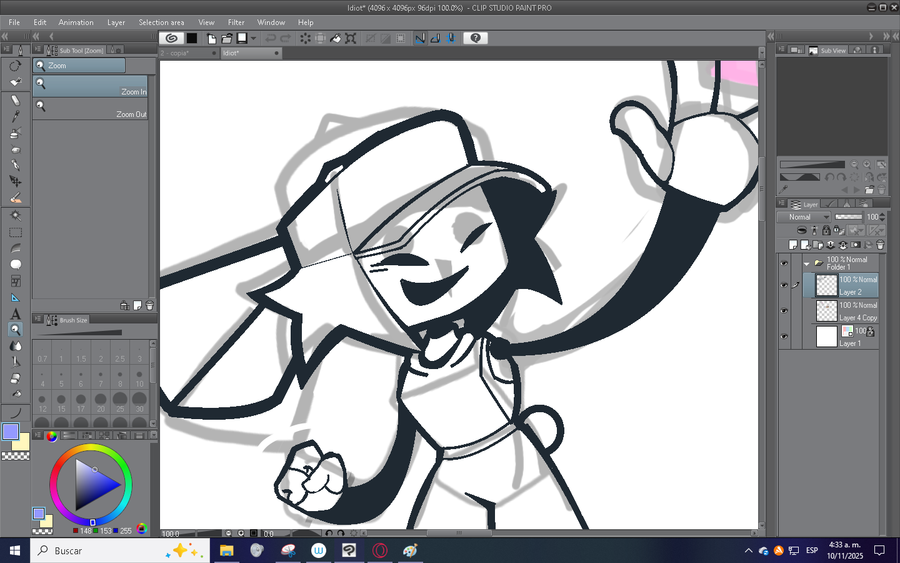Toggle Set as Reference Layer lighthouse icon
Image resolution: width=900 pixels, height=563 pixels.
point(814,230)
